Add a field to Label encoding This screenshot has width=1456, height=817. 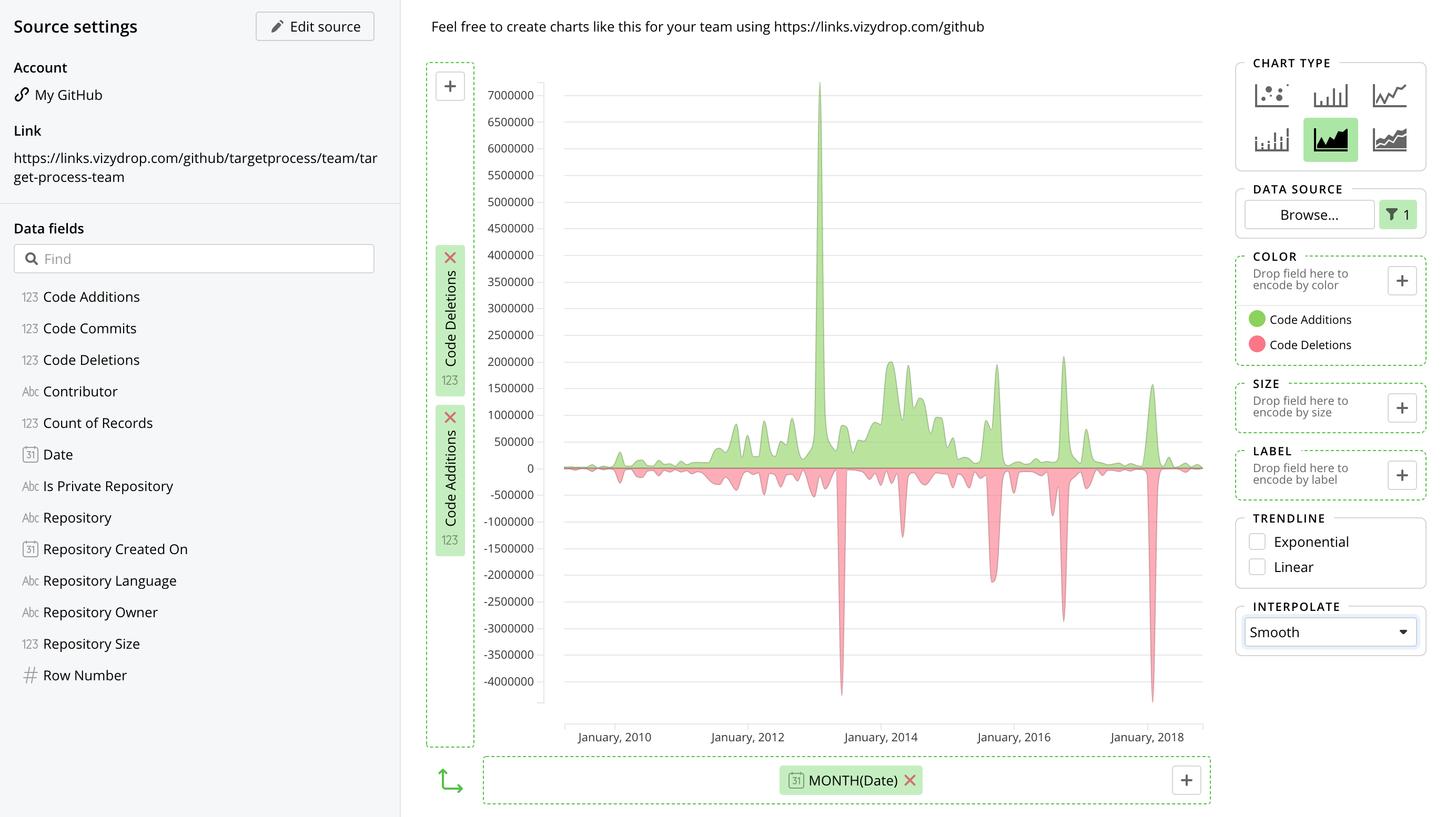click(x=1402, y=475)
